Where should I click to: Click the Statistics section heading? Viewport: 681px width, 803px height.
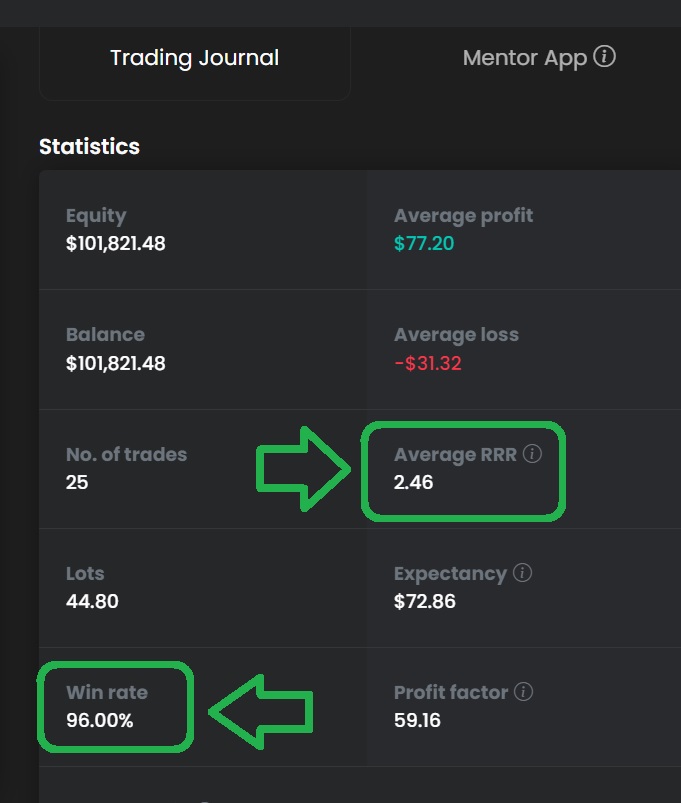[89, 146]
